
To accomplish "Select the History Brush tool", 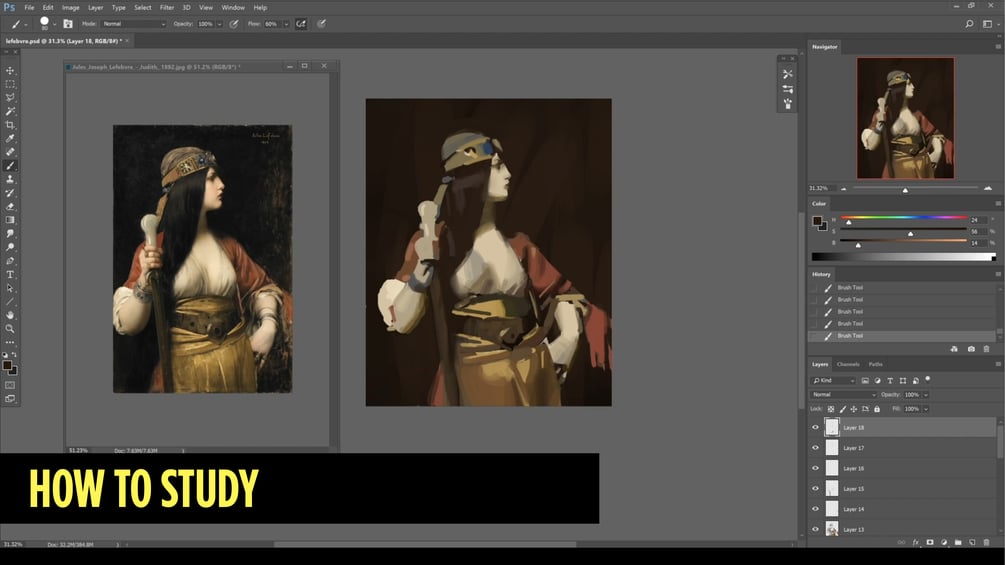I will [x=10, y=193].
